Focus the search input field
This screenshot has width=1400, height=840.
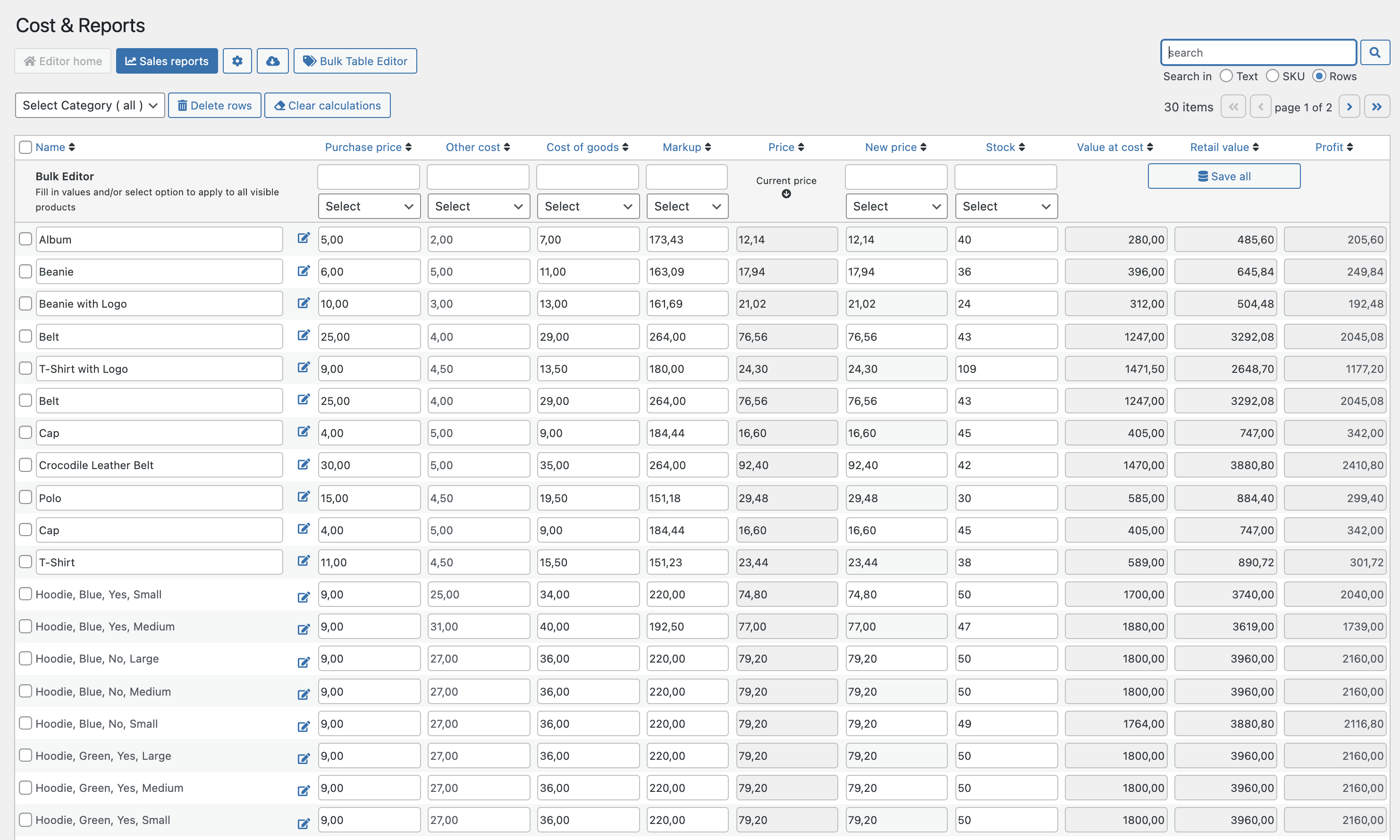(1258, 53)
